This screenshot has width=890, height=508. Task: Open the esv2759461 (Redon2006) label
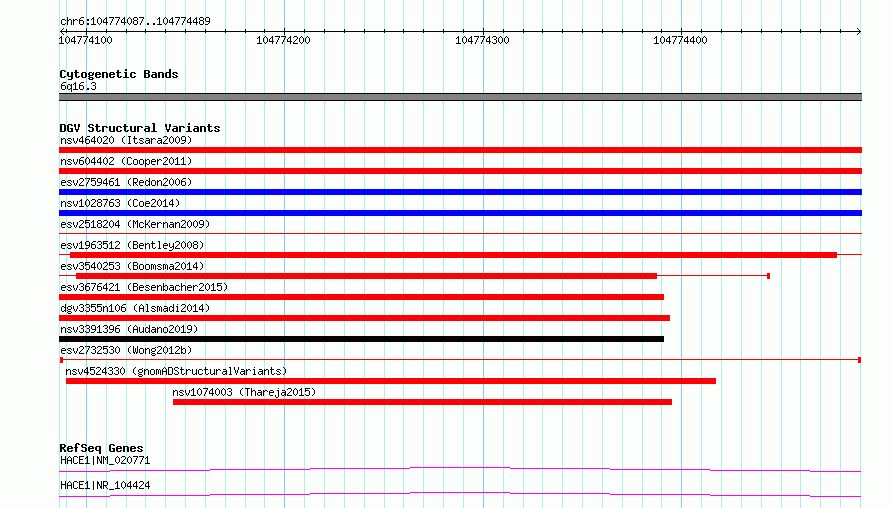(x=126, y=182)
